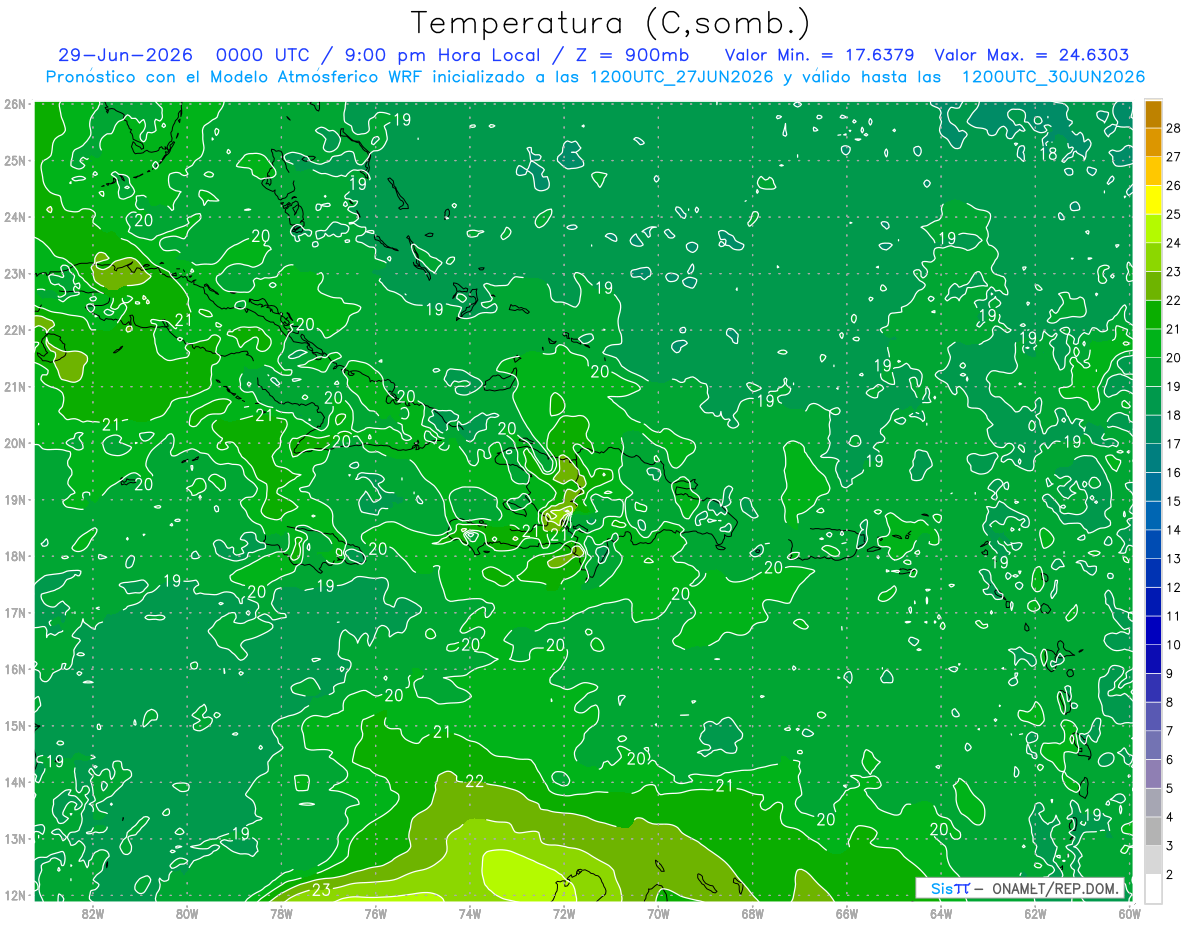Click the "0000 UTC" time text

[262, 56]
